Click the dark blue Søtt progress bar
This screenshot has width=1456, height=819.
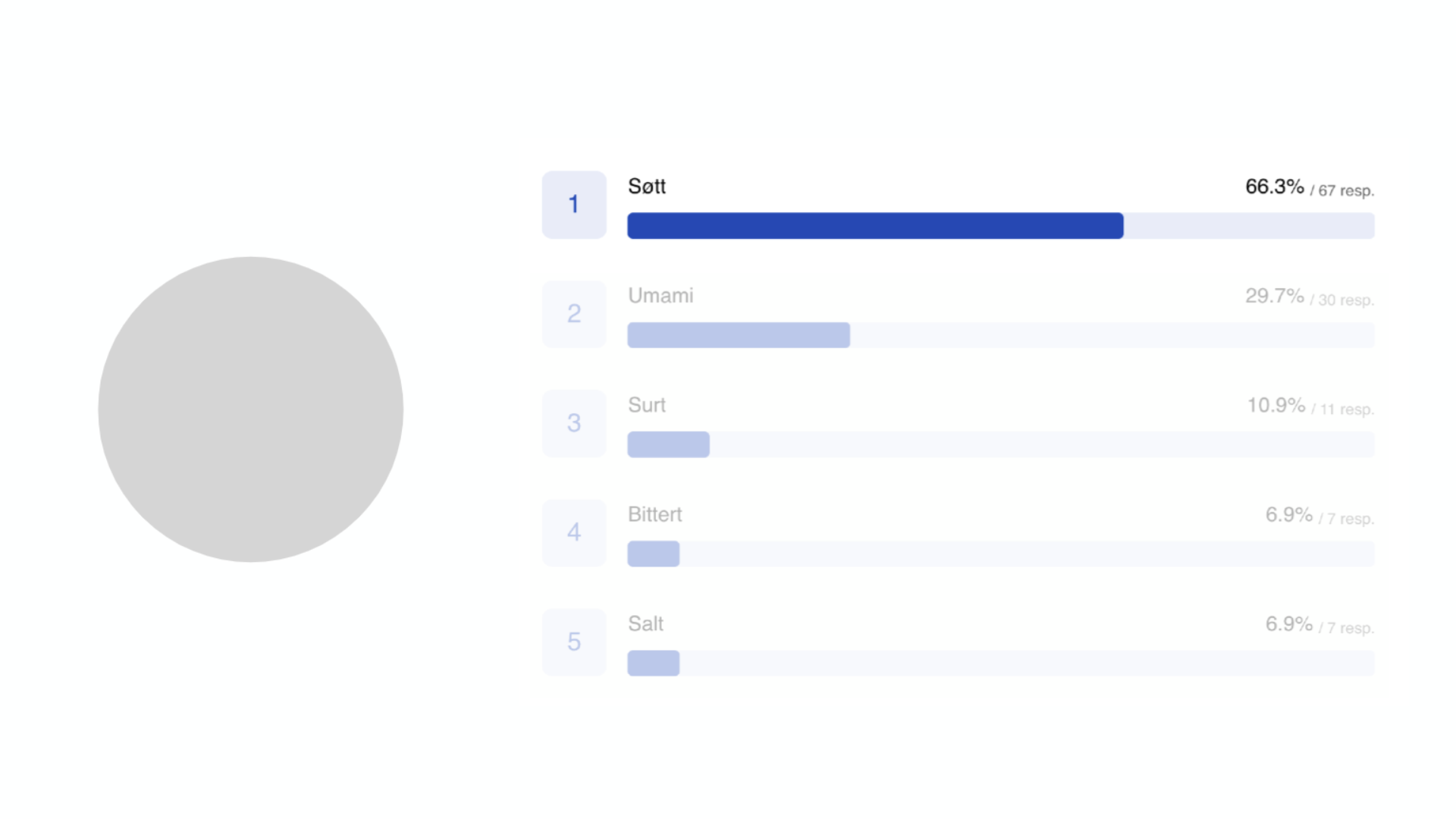pos(875,226)
